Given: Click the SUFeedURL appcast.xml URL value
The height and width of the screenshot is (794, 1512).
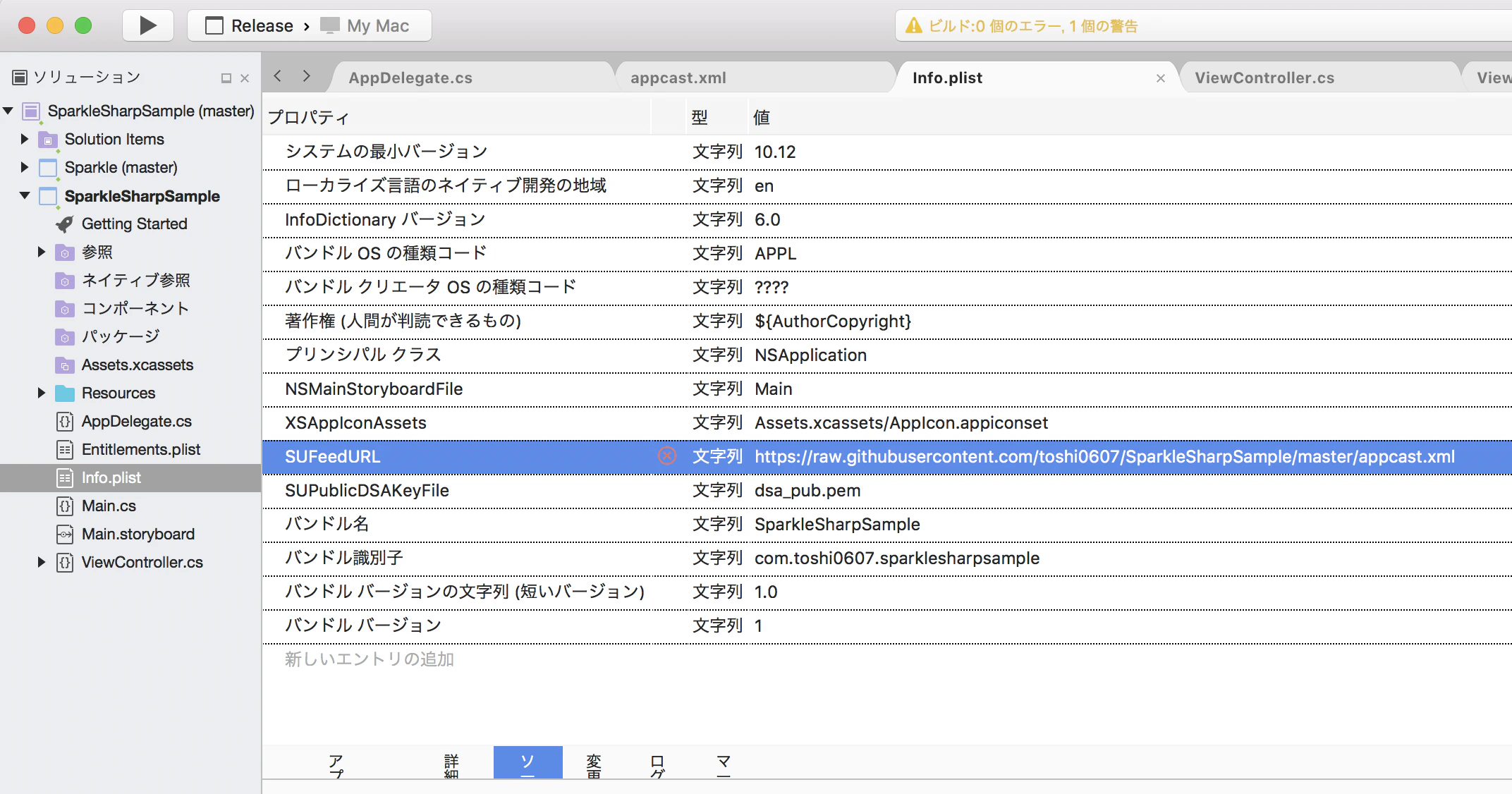Looking at the screenshot, I should [x=1104, y=457].
